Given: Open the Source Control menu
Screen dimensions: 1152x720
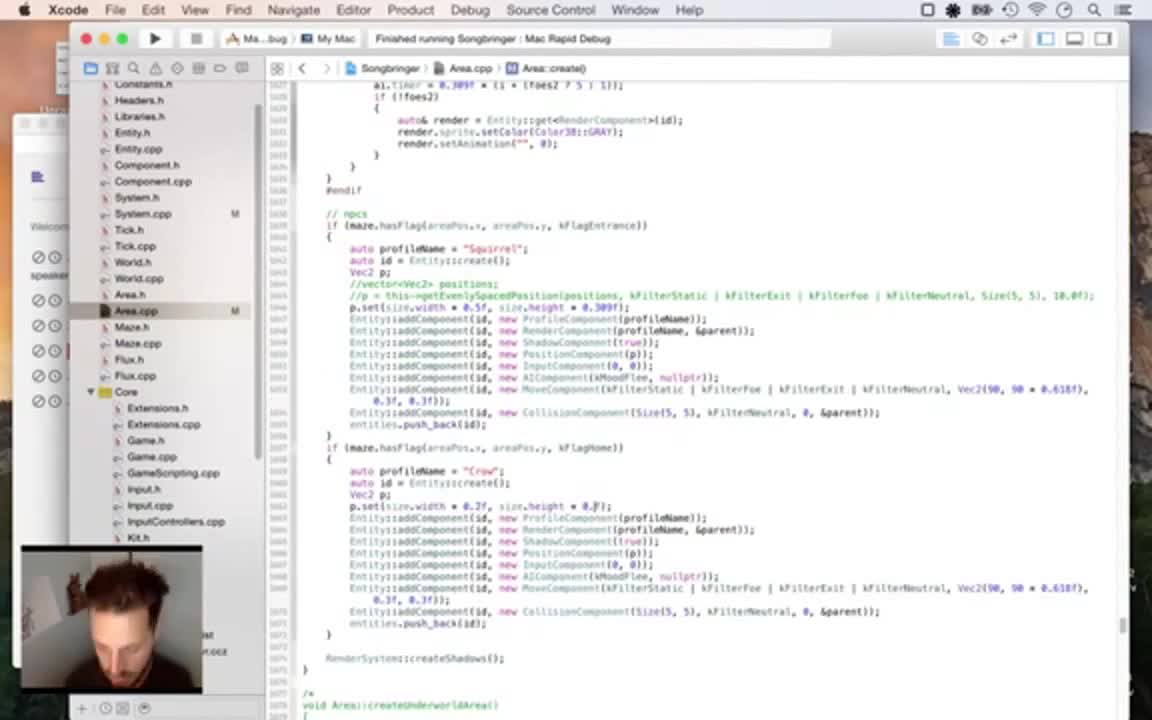Looking at the screenshot, I should [x=550, y=10].
